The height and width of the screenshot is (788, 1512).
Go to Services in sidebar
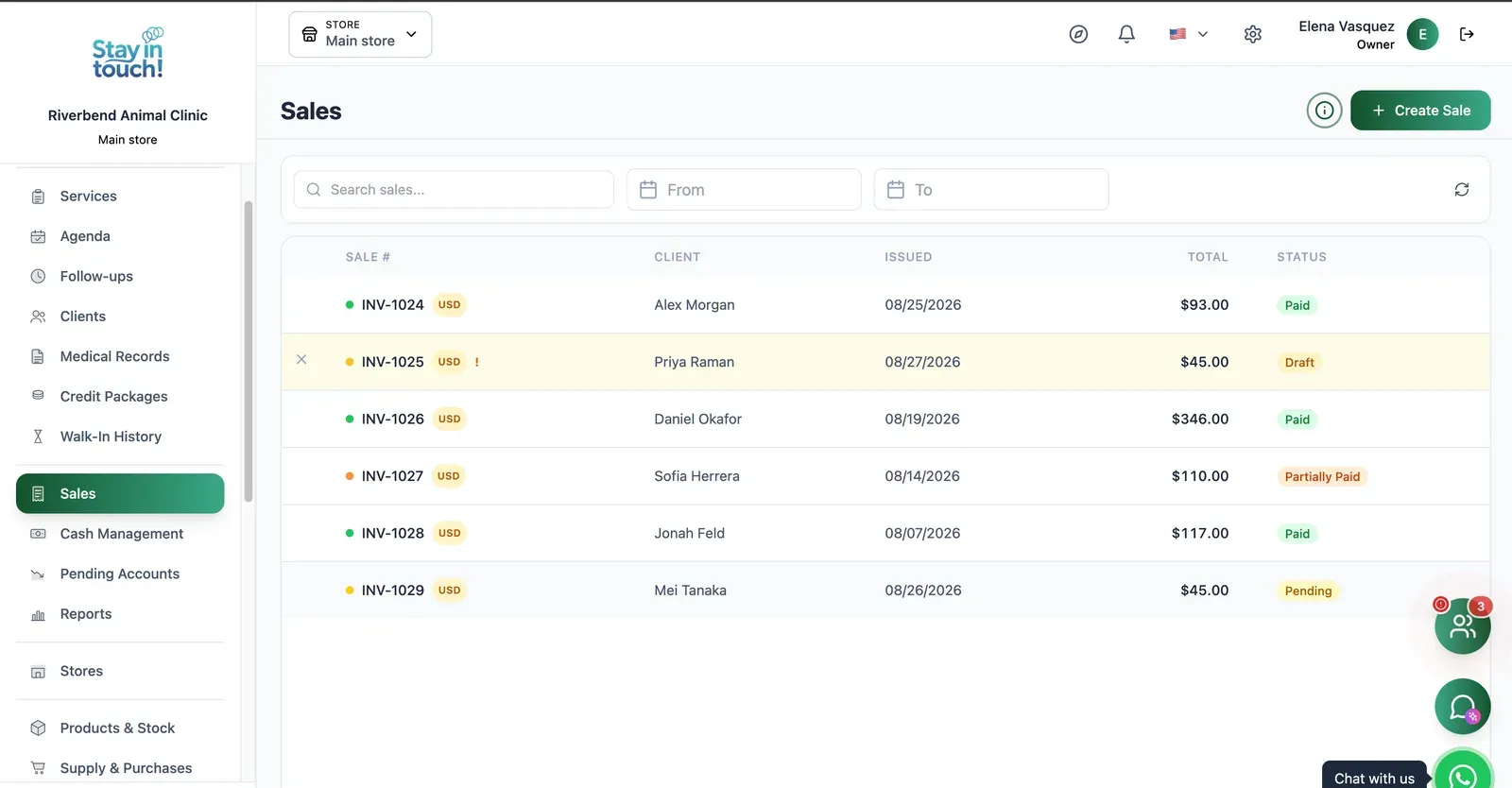click(120, 197)
